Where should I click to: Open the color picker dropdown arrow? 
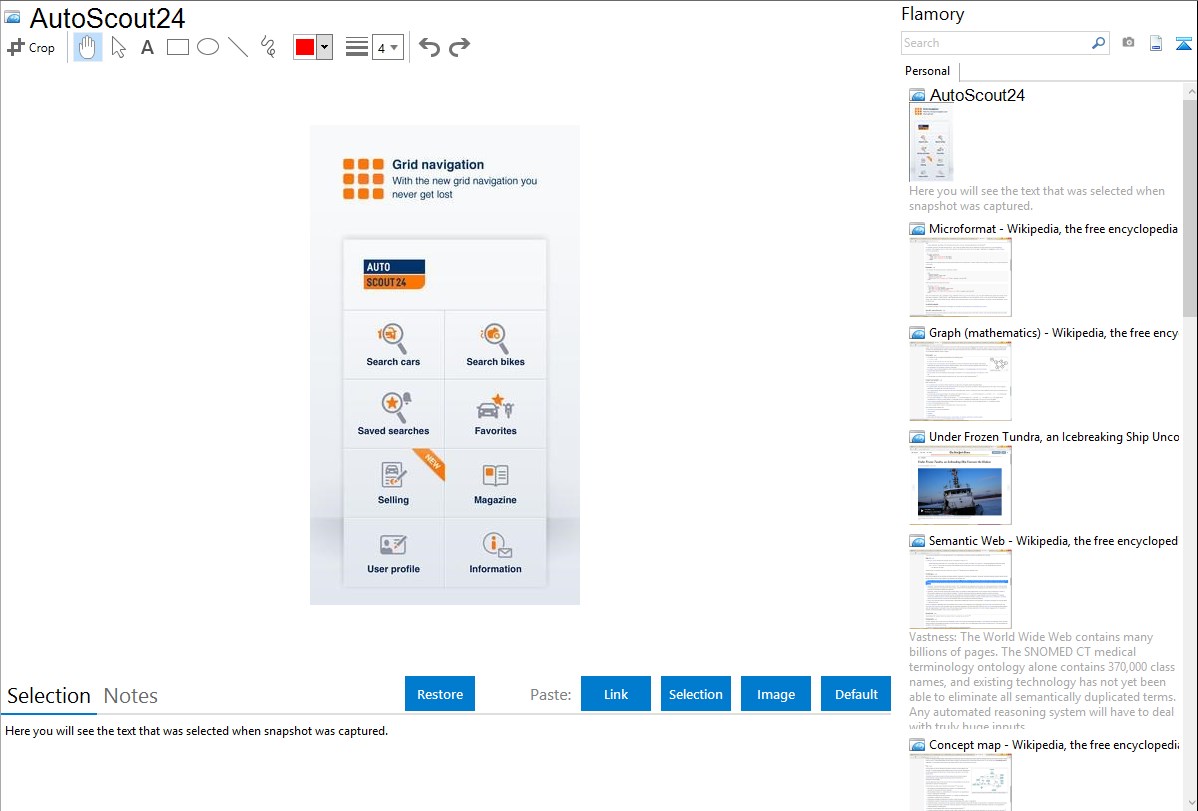point(324,47)
